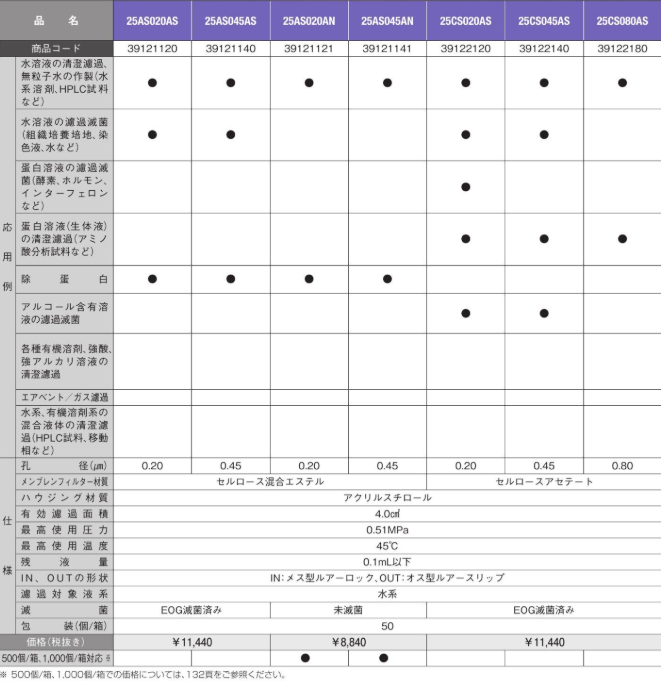Click the 25AS020AS column header
Screen dimensions: 661x682
pos(152,20)
